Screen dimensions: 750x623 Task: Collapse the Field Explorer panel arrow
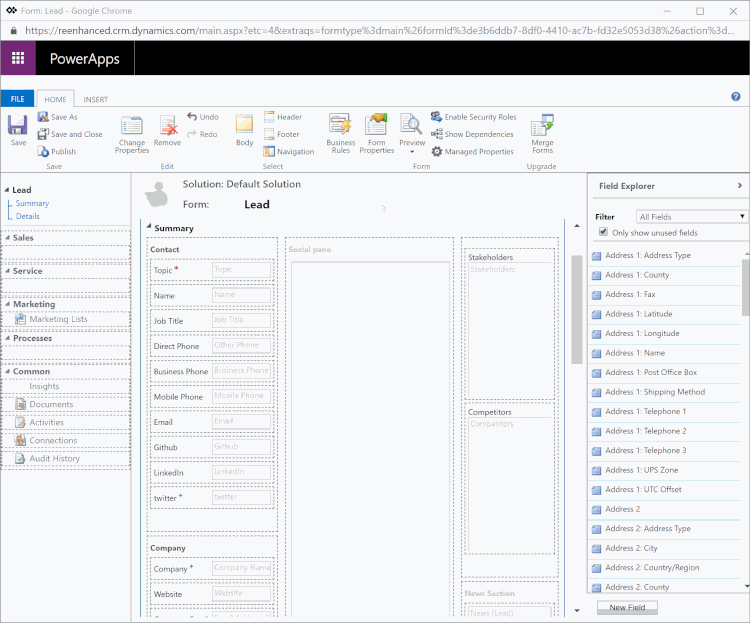pyautogui.click(x=739, y=186)
